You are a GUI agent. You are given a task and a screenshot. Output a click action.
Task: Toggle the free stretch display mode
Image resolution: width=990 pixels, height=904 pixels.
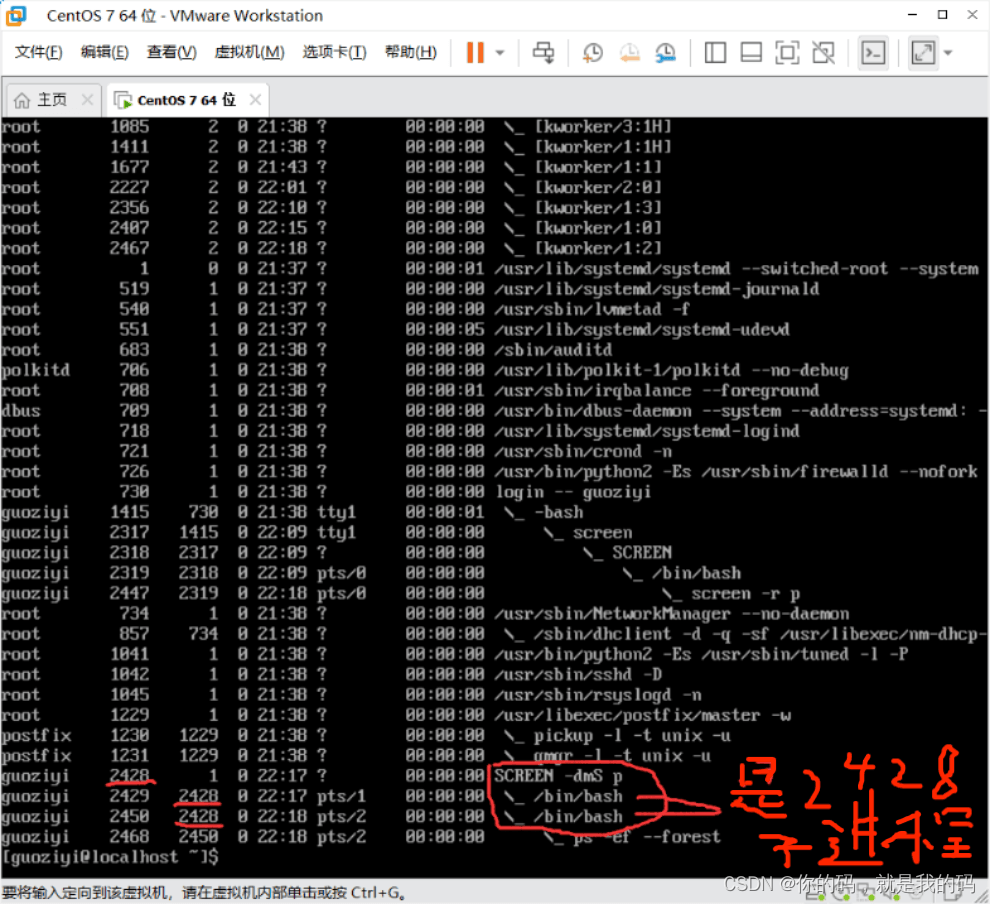(x=922, y=52)
